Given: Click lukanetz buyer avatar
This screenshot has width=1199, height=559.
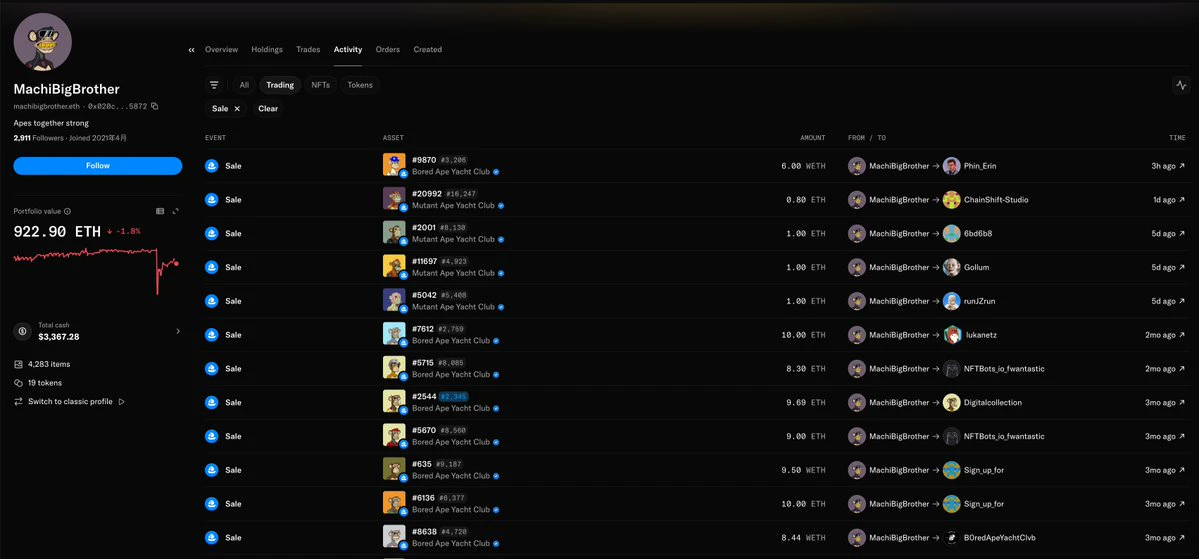Looking at the screenshot, I should coord(951,335).
